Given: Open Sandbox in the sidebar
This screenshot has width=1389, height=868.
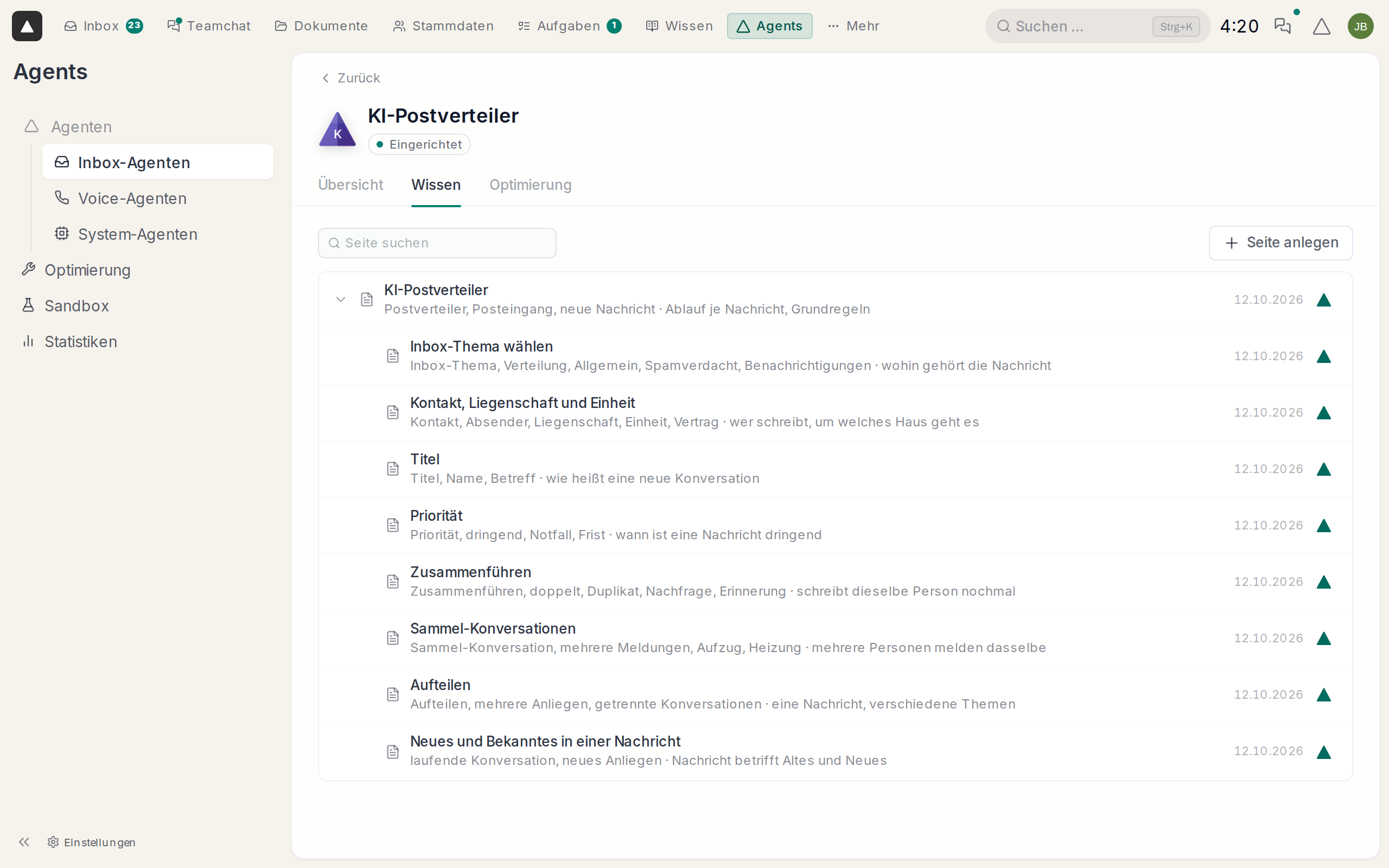Looking at the screenshot, I should (x=65, y=306).
